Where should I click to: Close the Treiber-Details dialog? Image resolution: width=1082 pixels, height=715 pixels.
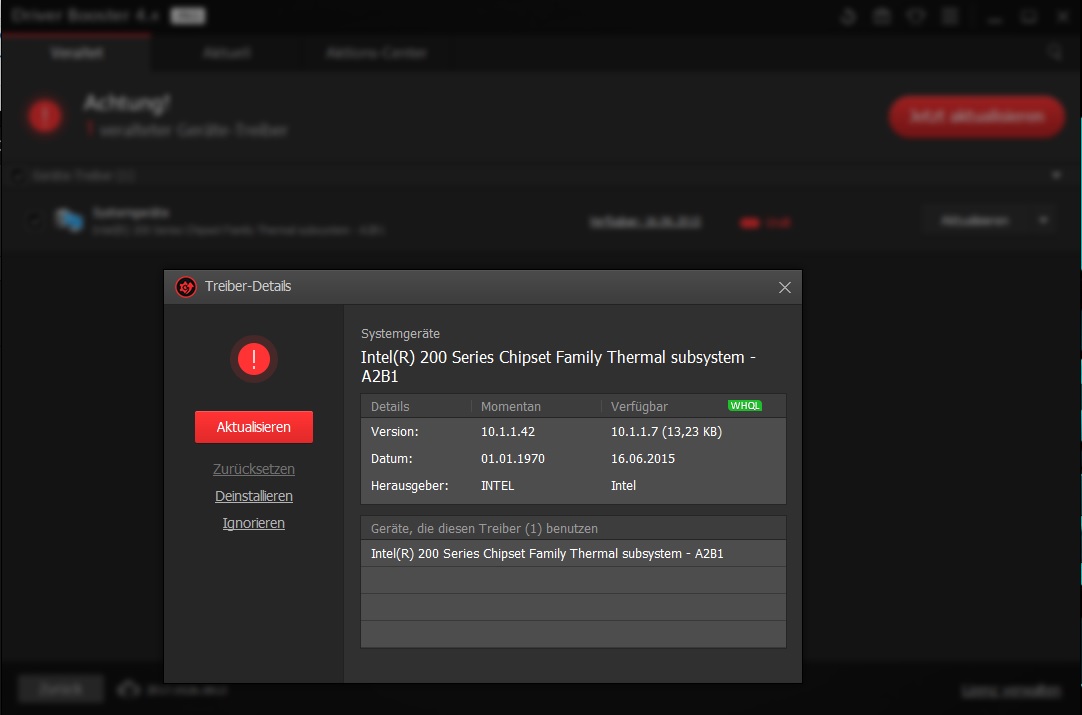(785, 287)
